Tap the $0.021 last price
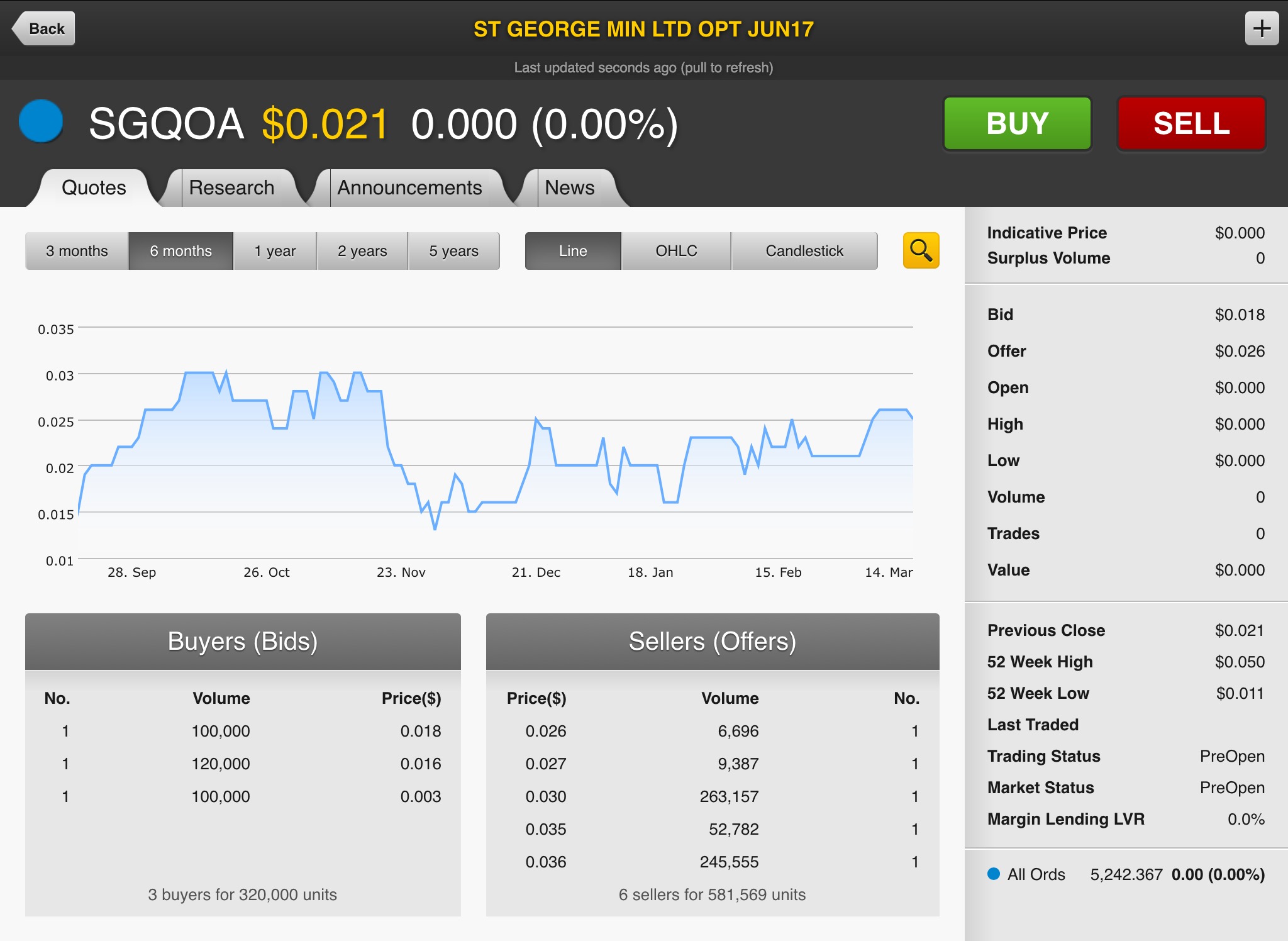Screen dimensions: 1288x941 (325, 123)
